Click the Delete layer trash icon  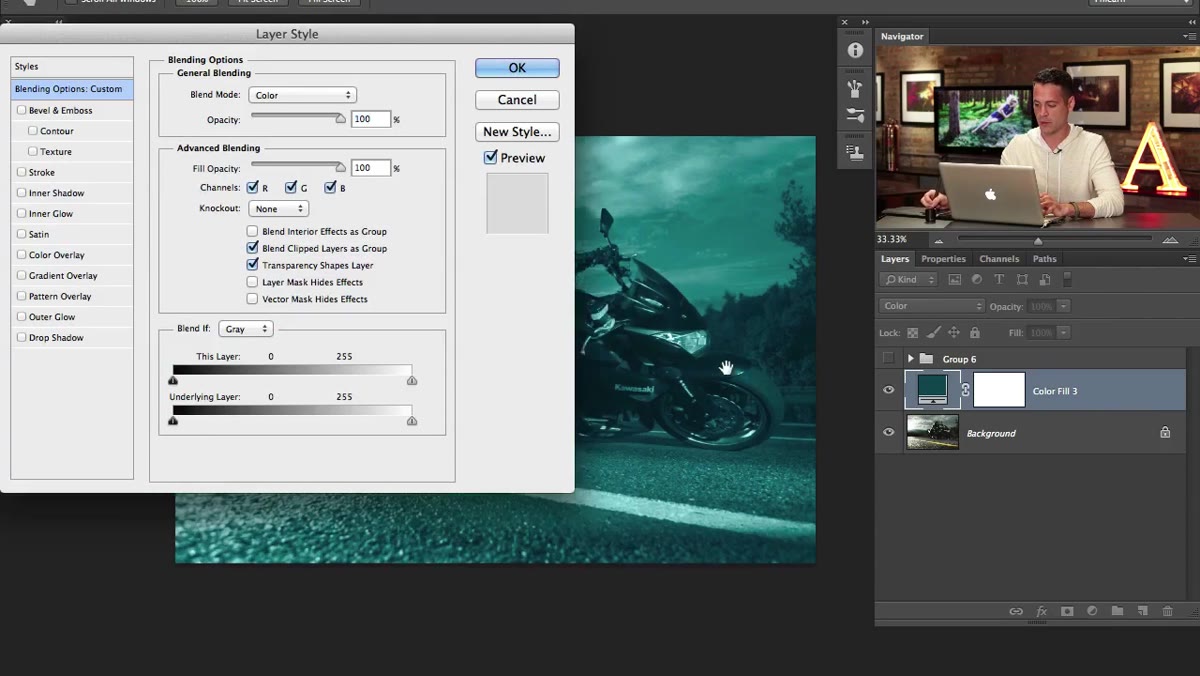[1167, 611]
